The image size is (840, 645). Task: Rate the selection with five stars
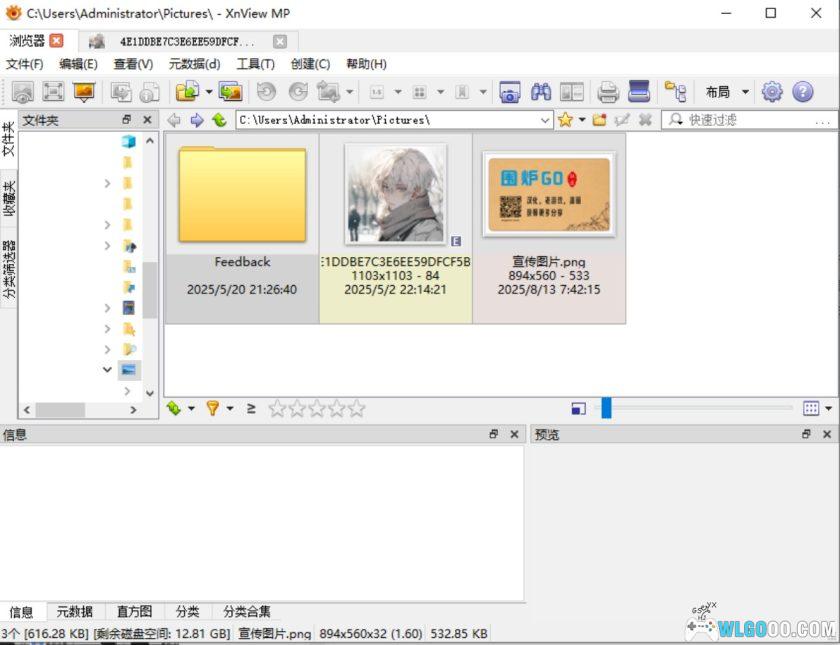[358, 408]
